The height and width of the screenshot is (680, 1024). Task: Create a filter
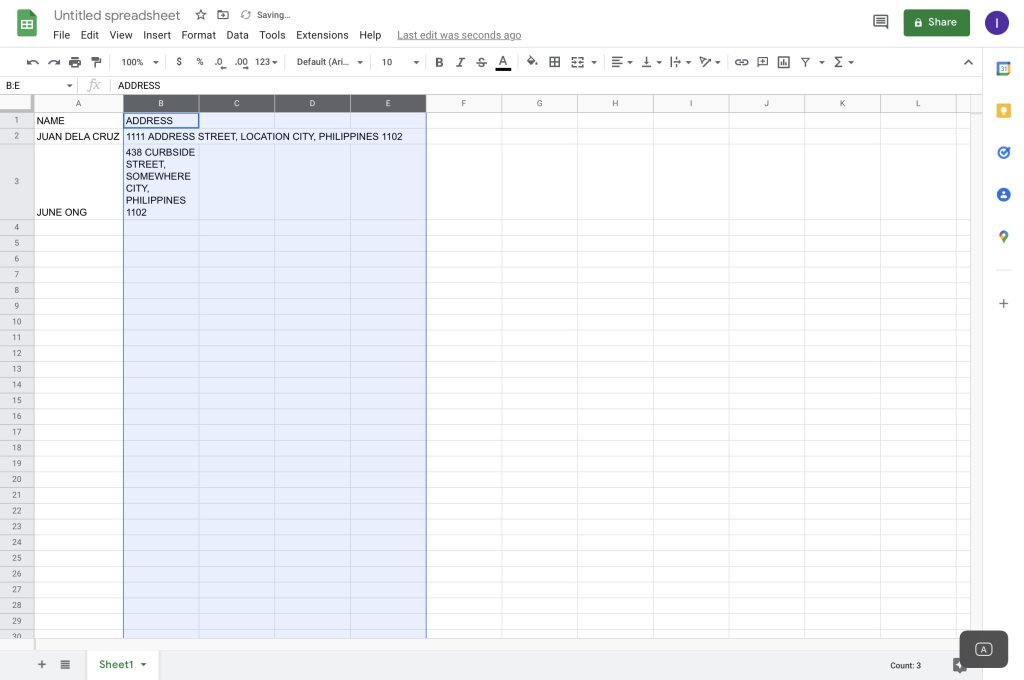tap(806, 61)
